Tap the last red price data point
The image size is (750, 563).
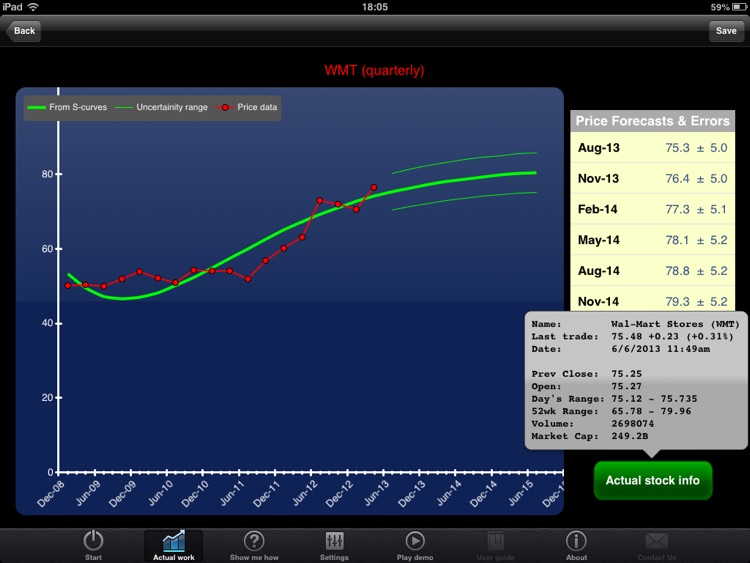pyautogui.click(x=374, y=188)
